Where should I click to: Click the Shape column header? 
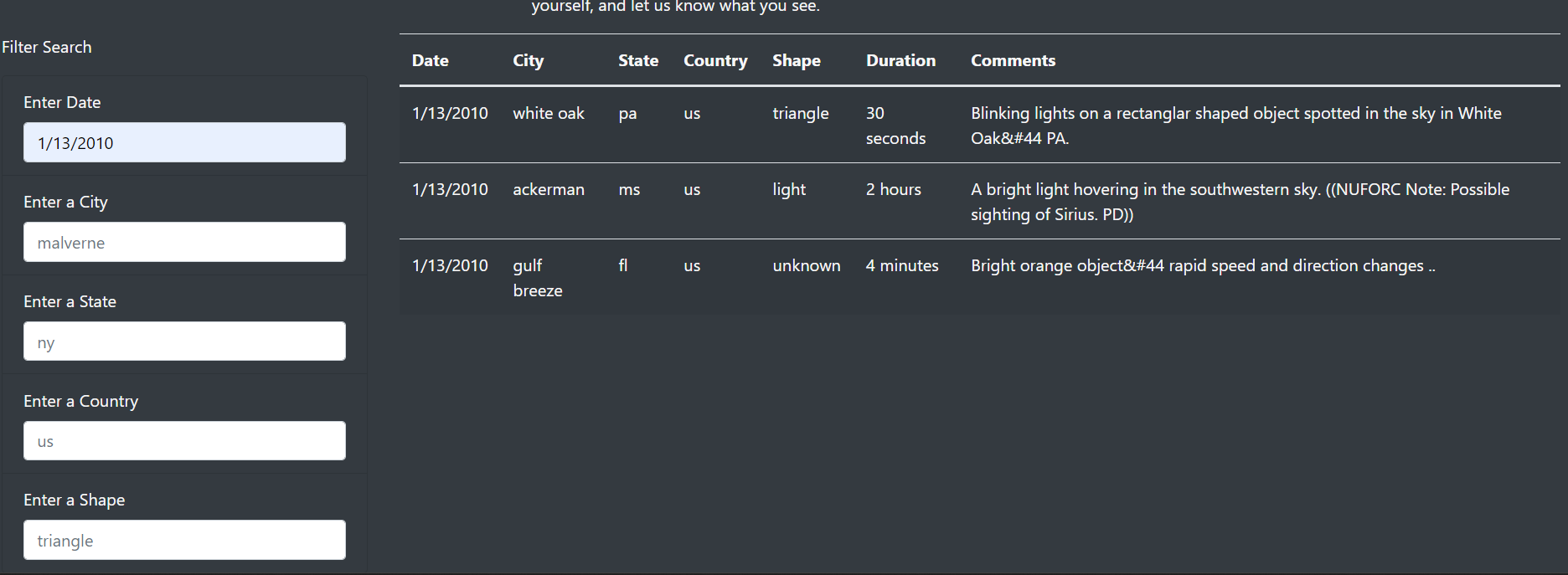tap(796, 60)
